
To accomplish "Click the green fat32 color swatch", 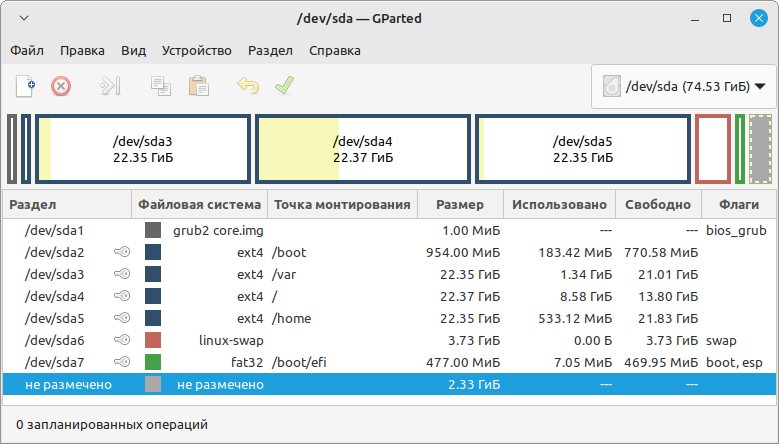I will pos(153,362).
